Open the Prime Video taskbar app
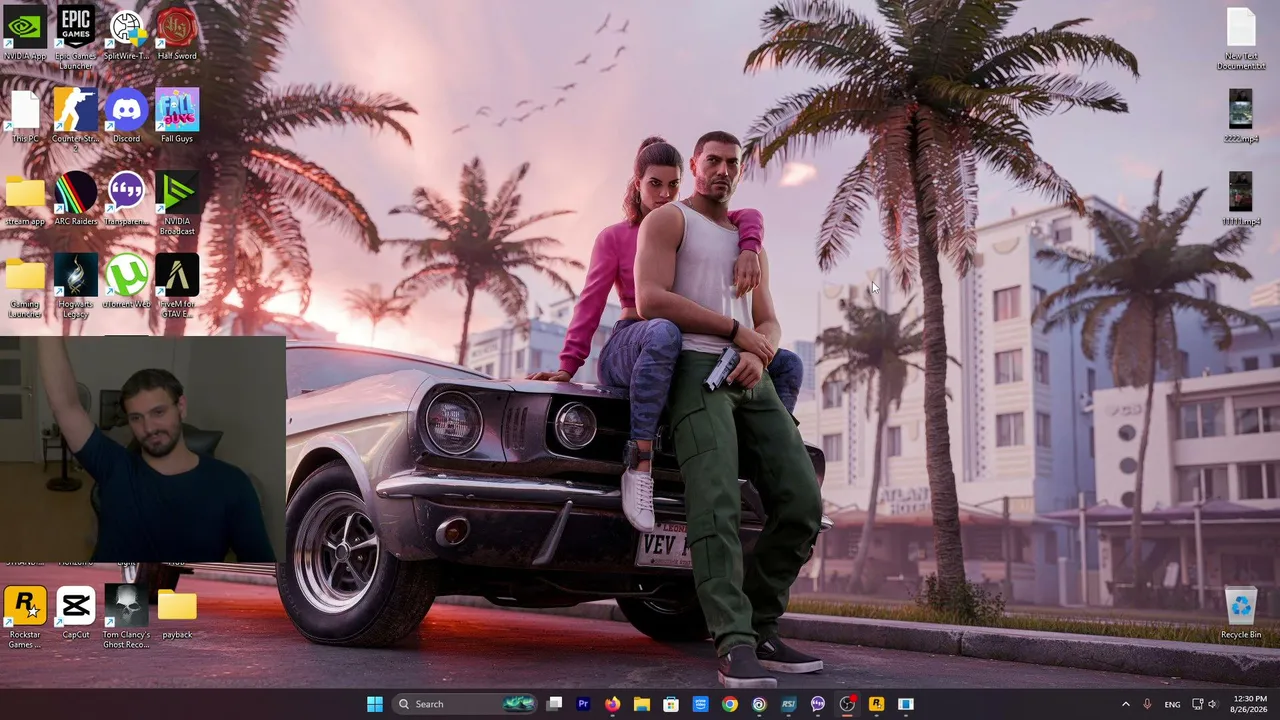This screenshot has width=1280, height=720. 700,704
